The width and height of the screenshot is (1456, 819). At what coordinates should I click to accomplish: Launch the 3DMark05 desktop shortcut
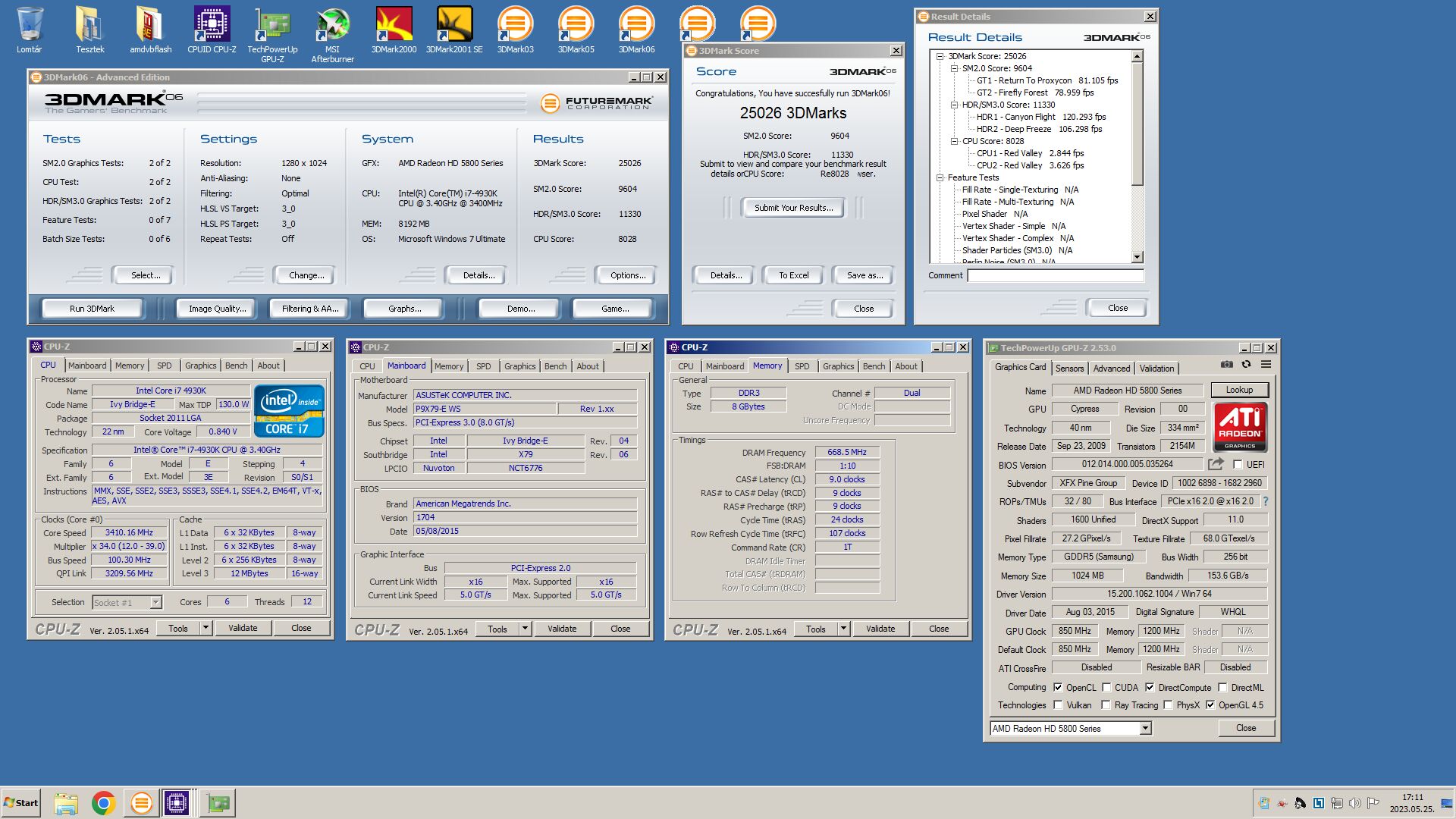[576, 30]
